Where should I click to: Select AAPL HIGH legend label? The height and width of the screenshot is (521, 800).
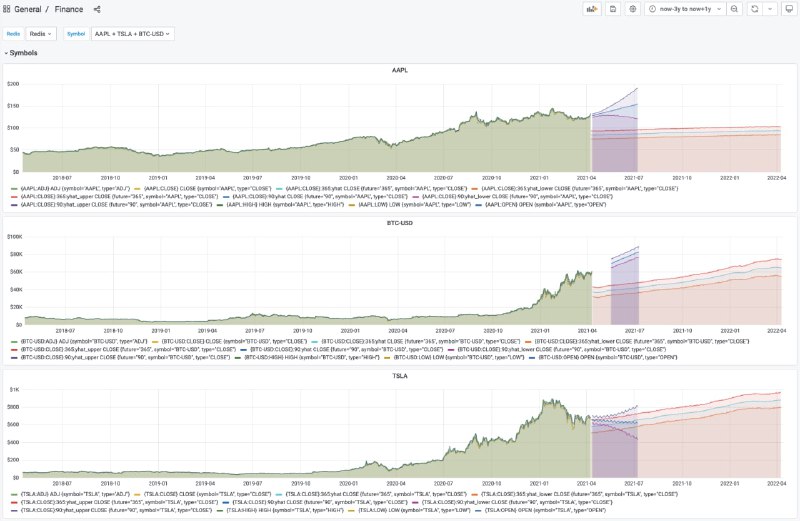[x=285, y=205]
